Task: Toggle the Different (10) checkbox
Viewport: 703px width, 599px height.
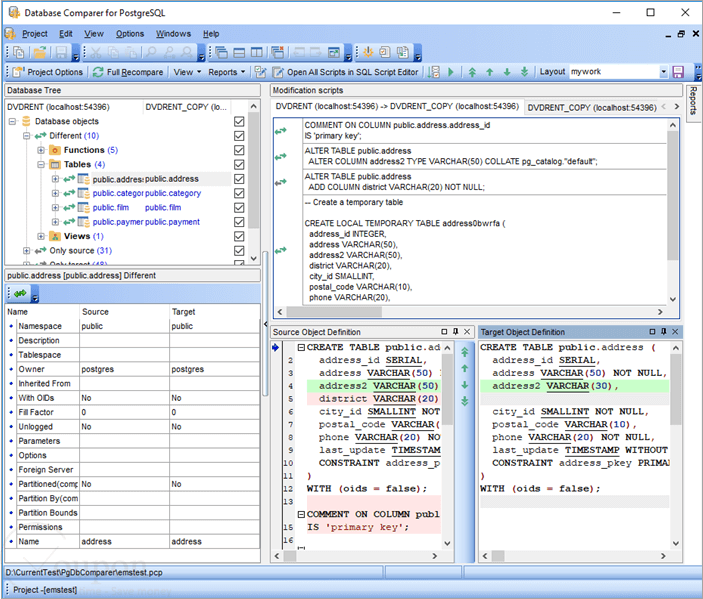Action: 239,136
